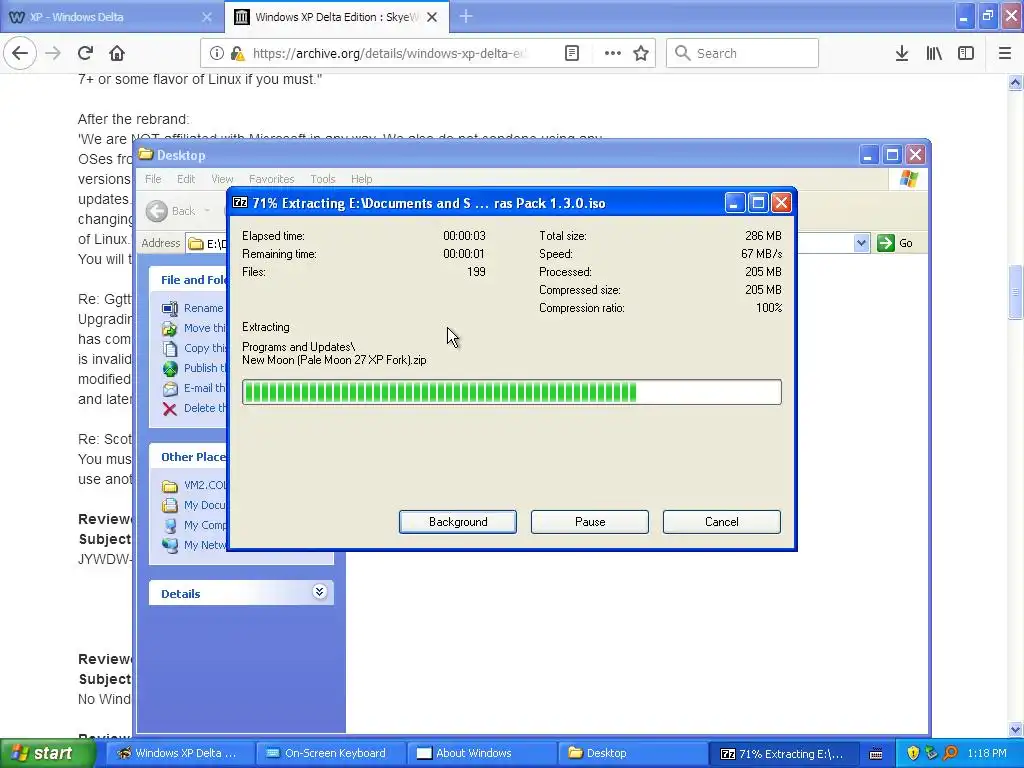Open Firefox home page icon
The width and height of the screenshot is (1024, 768).
(x=117, y=54)
